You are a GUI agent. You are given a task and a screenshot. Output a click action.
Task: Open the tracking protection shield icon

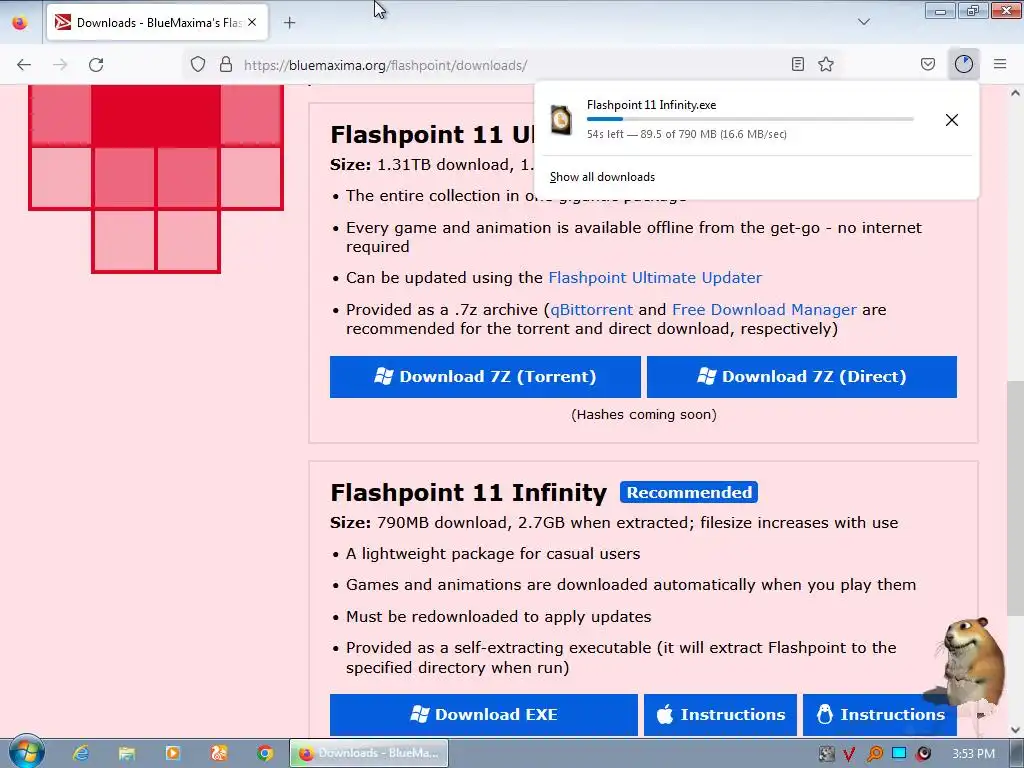click(x=198, y=65)
